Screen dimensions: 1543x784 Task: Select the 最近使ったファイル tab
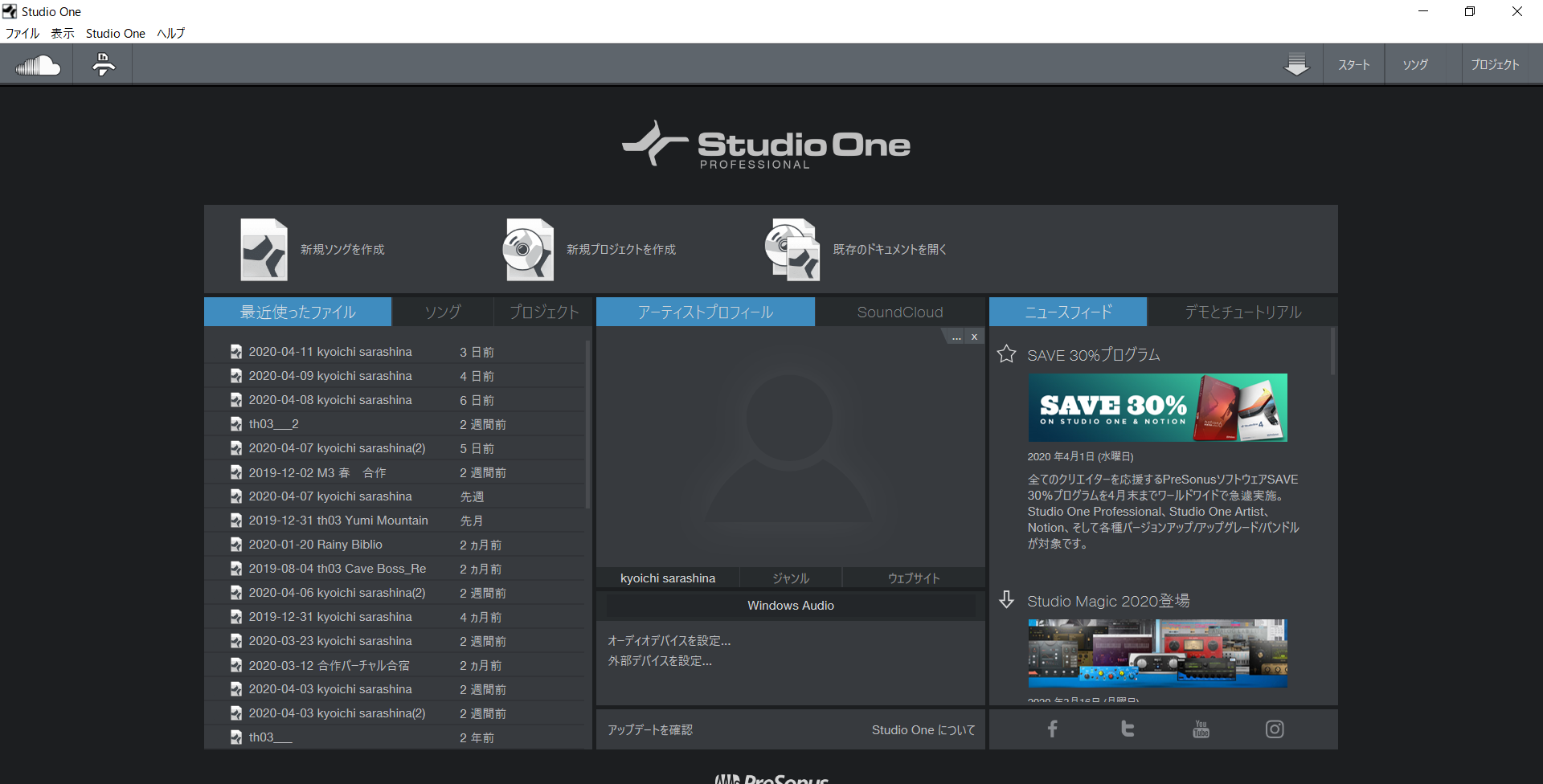(x=297, y=312)
